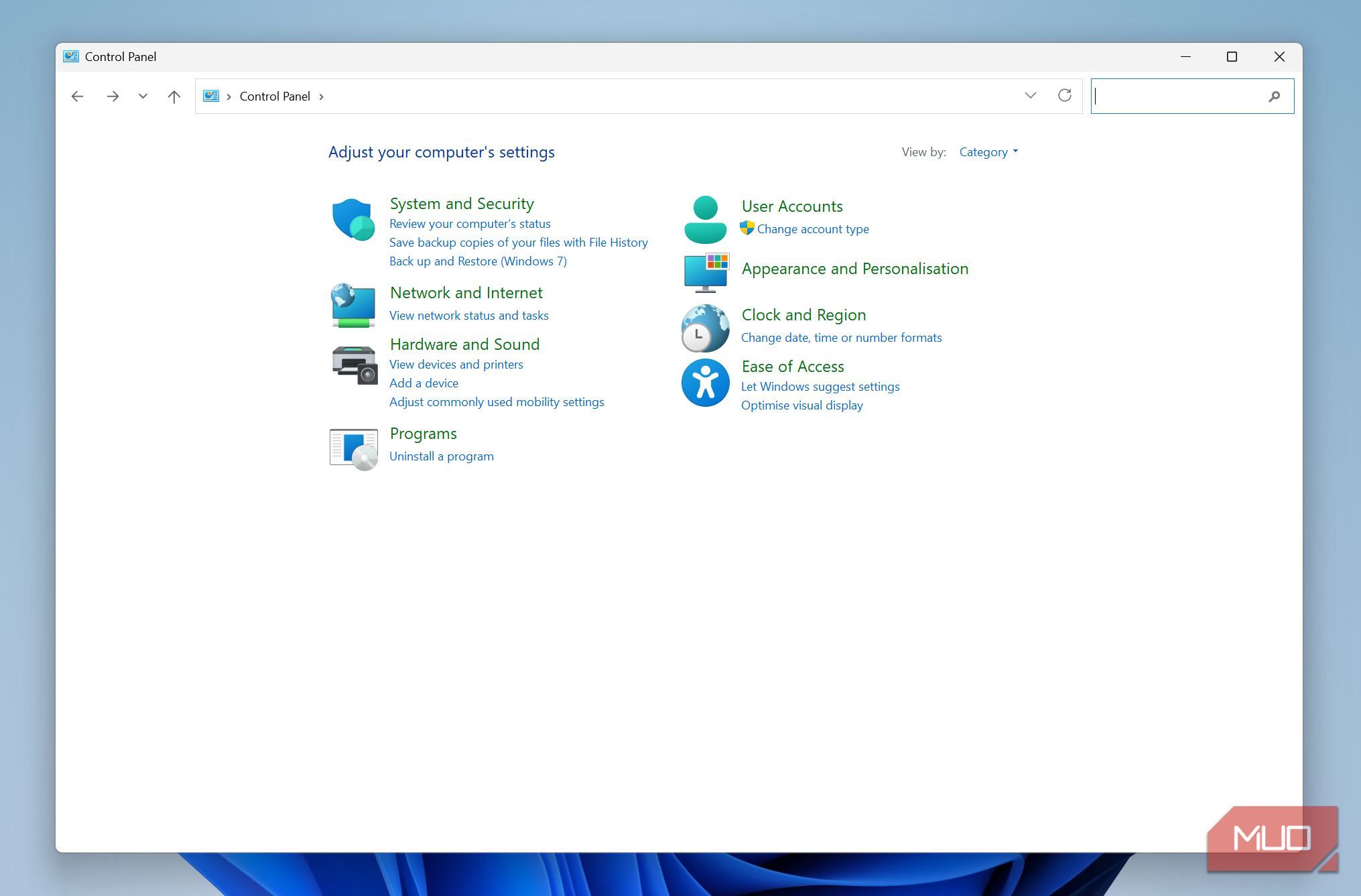The image size is (1361, 896).
Task: Open Change date, time or number formats
Action: 842,338
